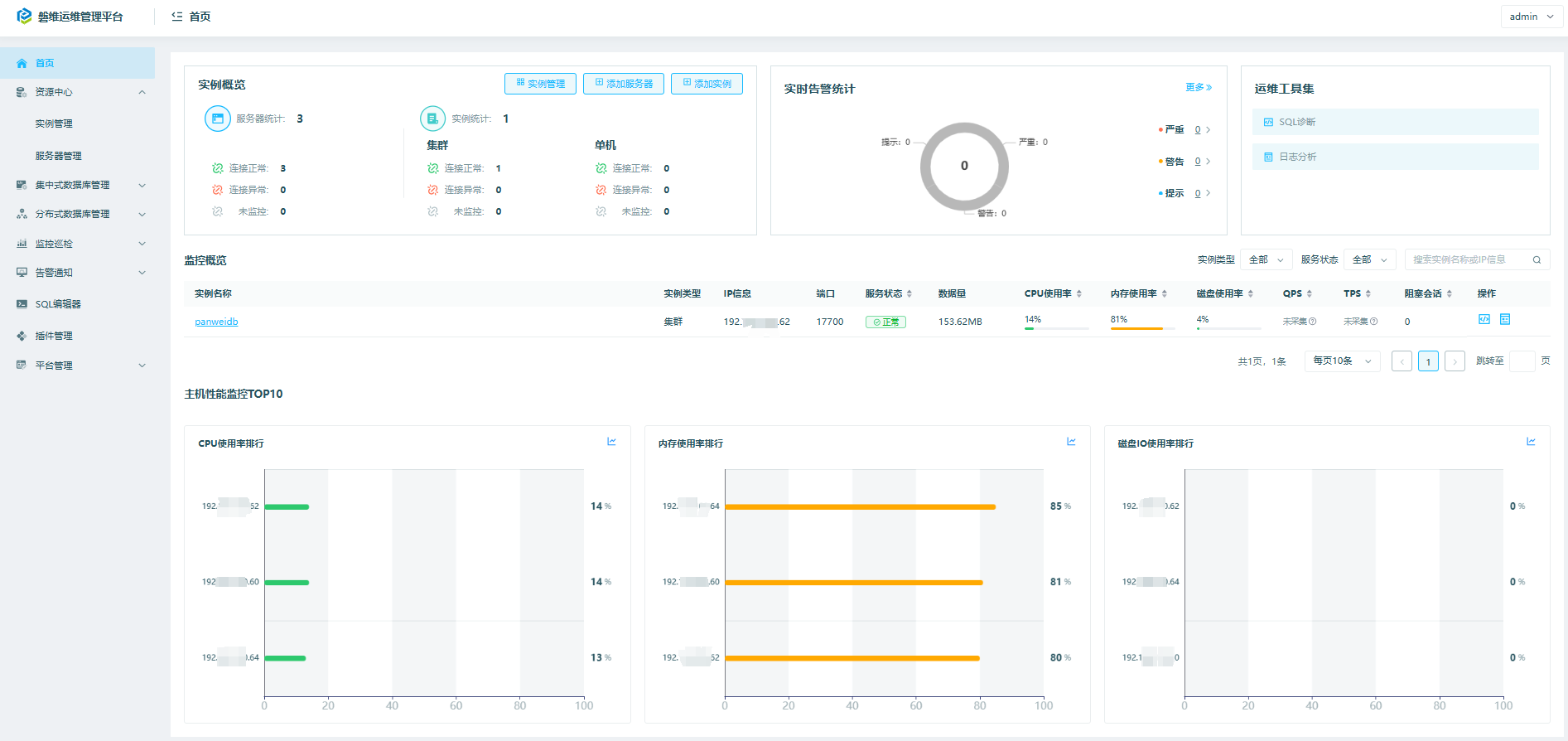Open 磁盘IO使用率排行 trend chart icon
The width and height of the screenshot is (1568, 741).
pyautogui.click(x=1531, y=442)
